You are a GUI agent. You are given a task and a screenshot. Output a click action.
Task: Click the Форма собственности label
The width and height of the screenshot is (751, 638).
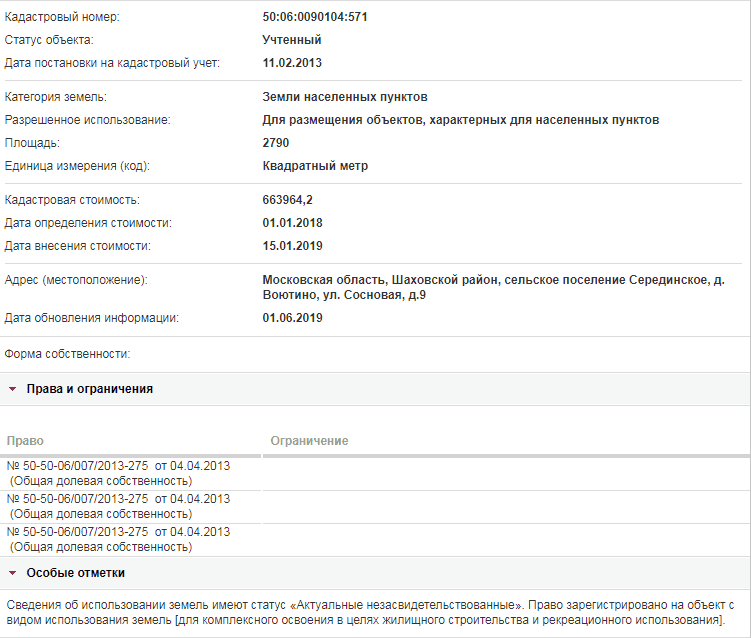click(68, 354)
